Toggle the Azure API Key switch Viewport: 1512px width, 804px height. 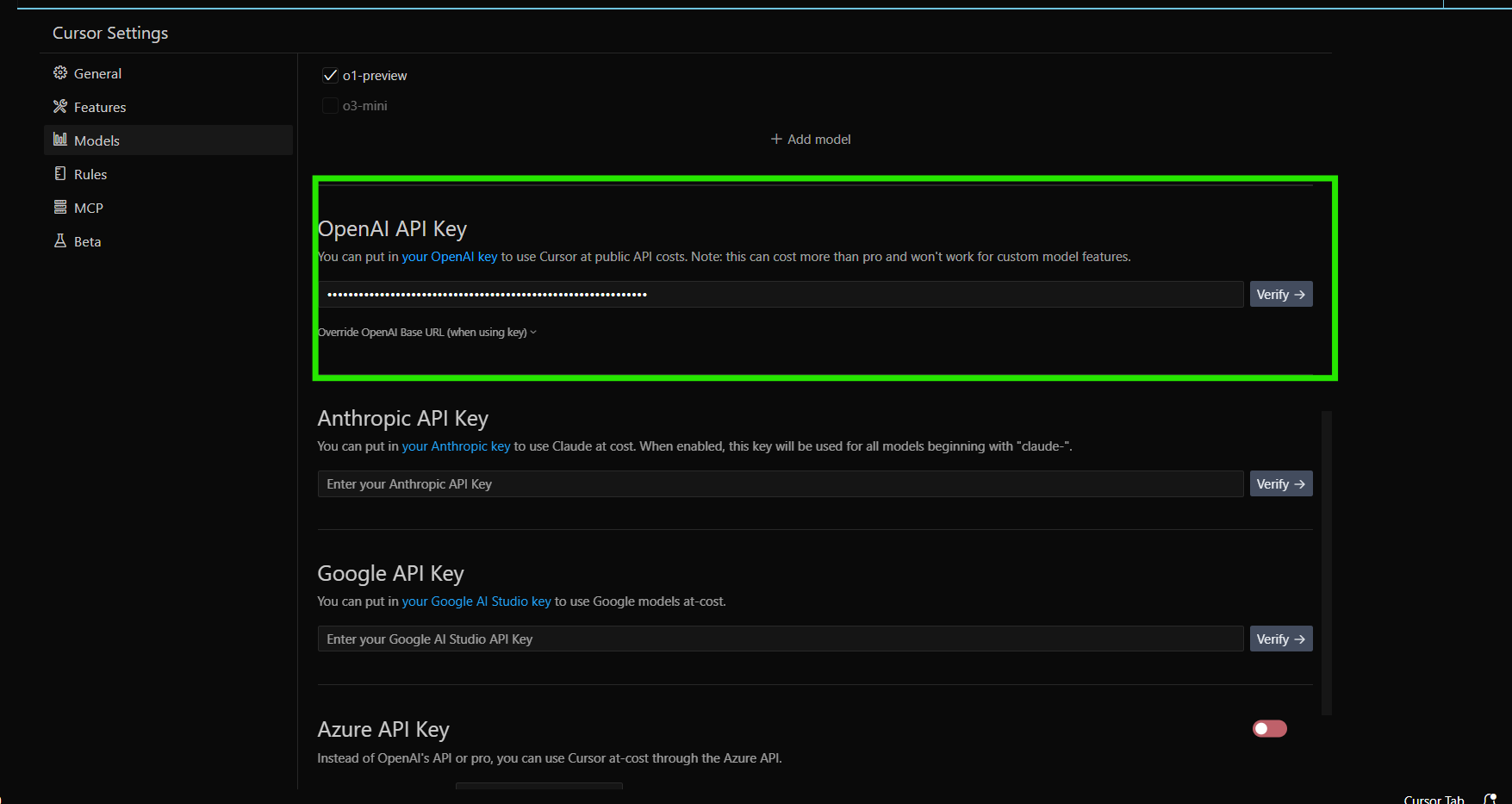coord(1269,729)
